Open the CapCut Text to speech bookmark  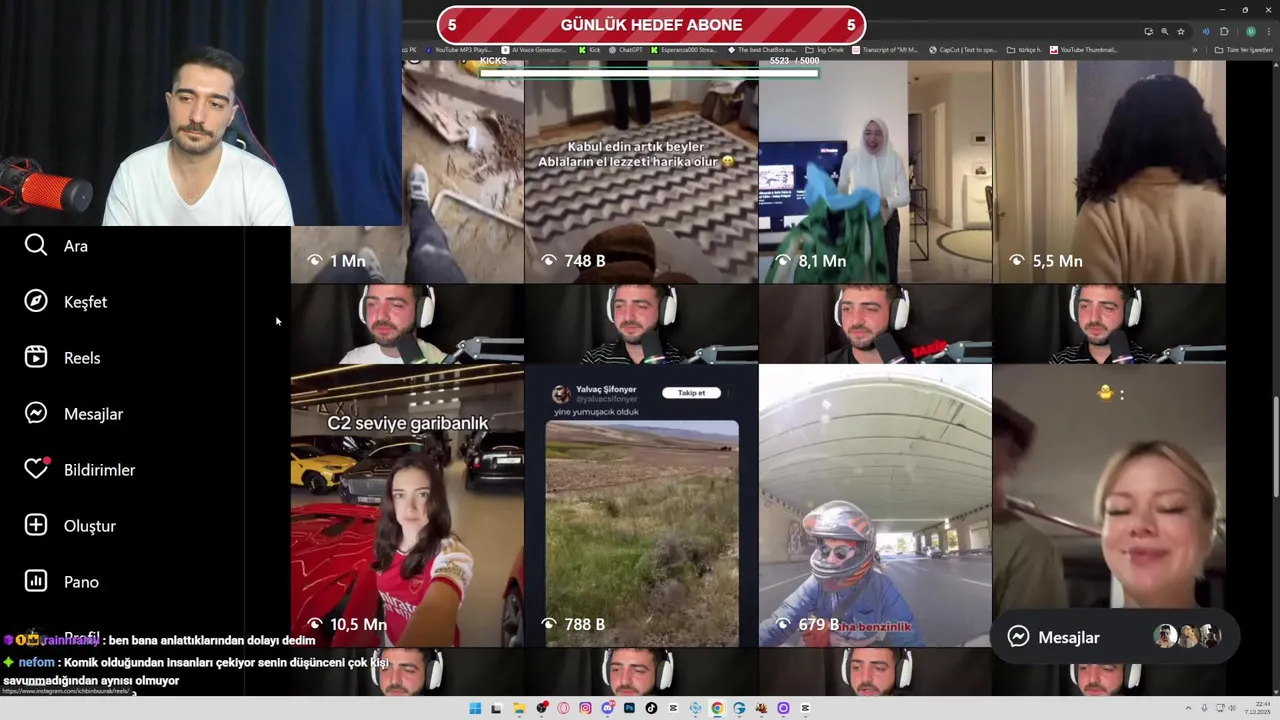(x=963, y=50)
